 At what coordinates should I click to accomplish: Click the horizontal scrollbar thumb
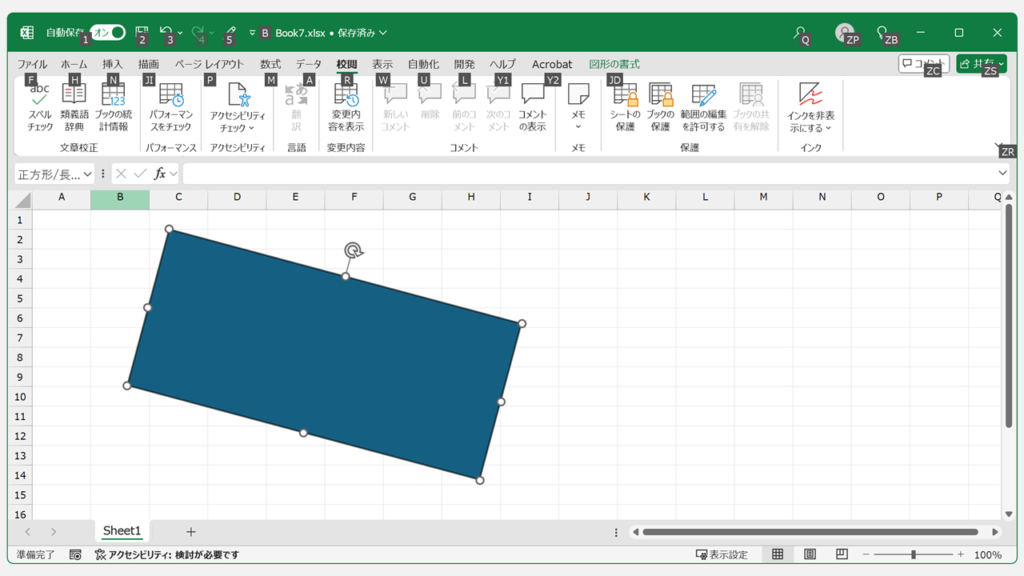[810, 532]
